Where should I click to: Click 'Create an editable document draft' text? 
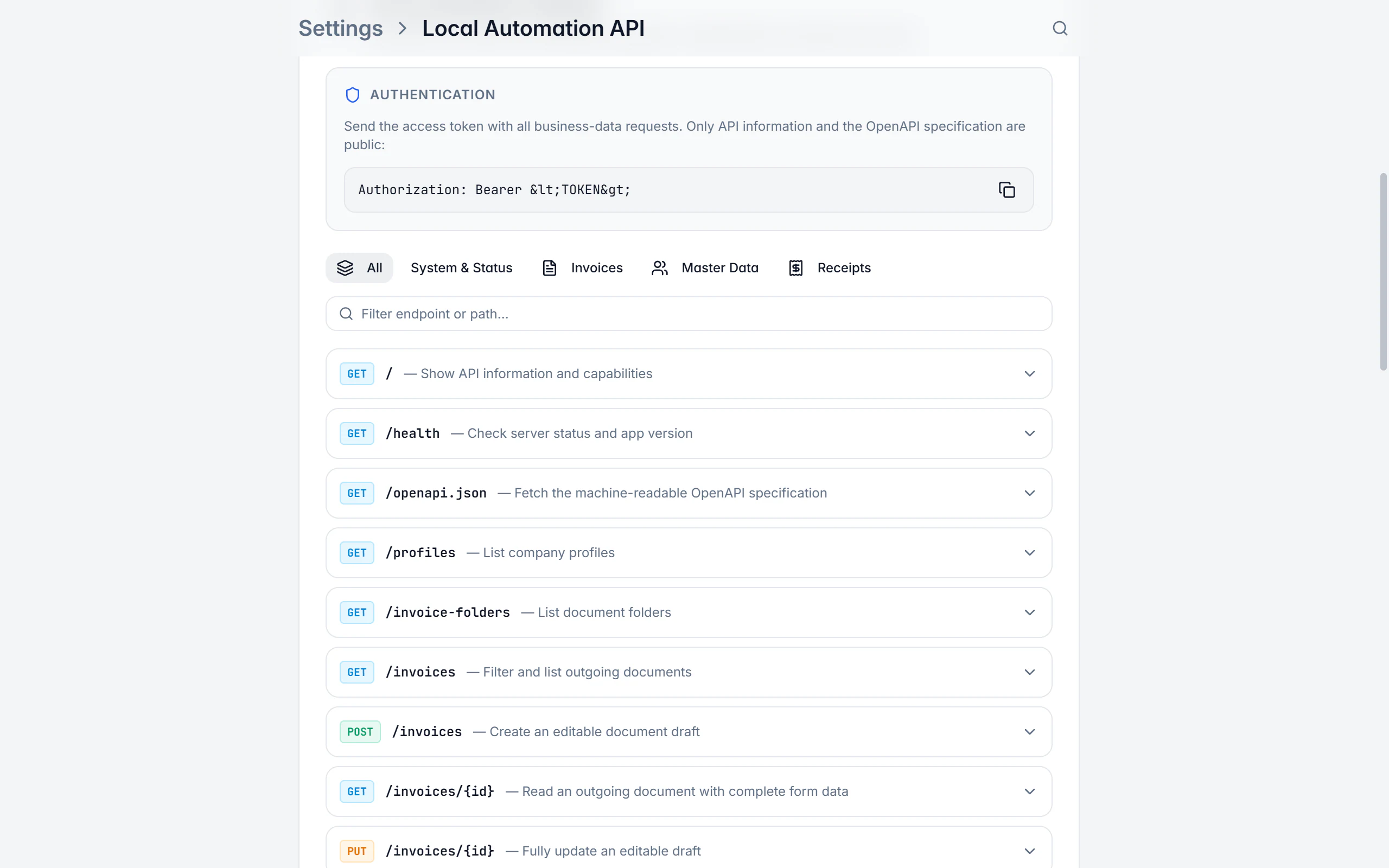coord(595,732)
